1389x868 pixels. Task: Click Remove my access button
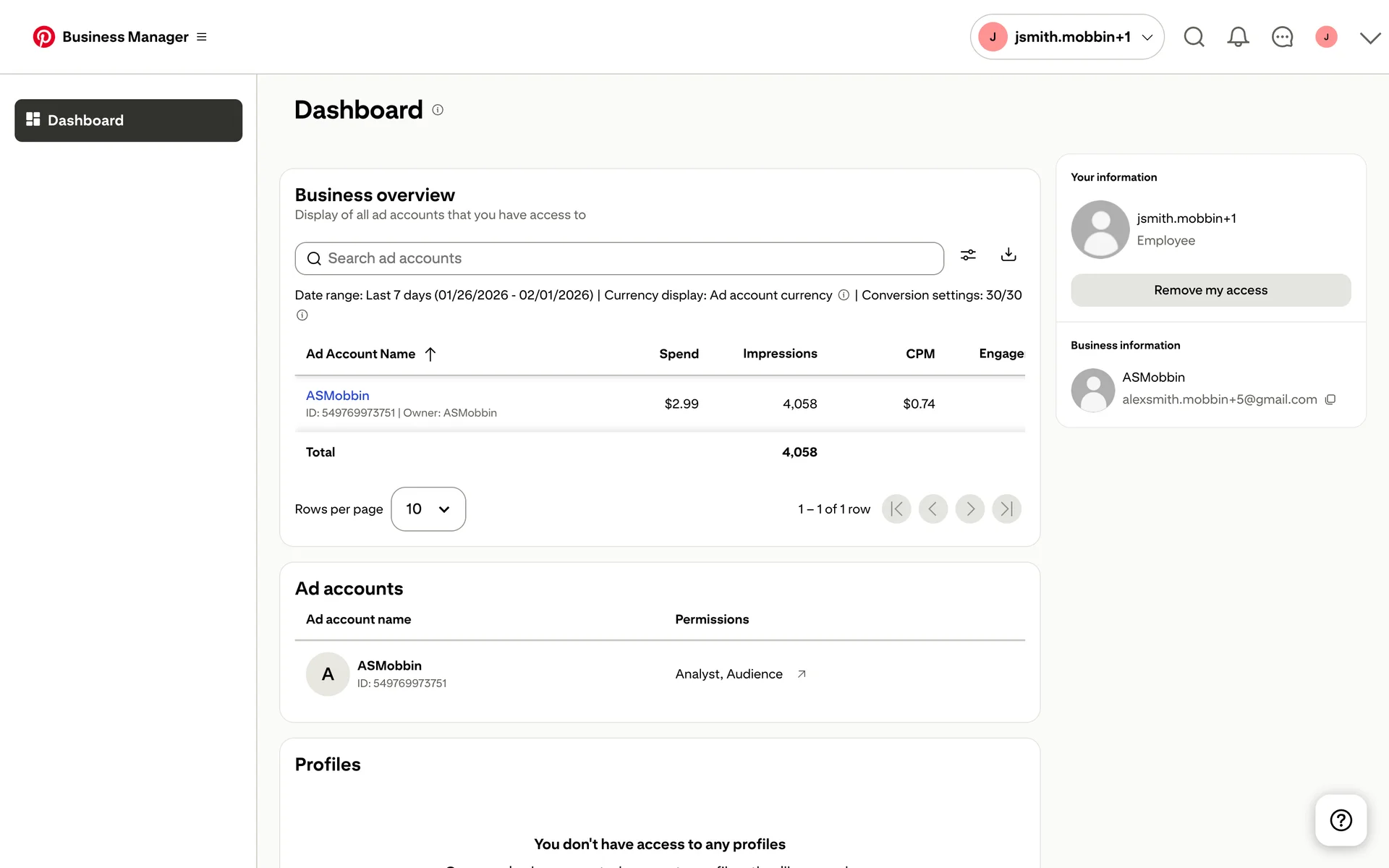(x=1210, y=290)
